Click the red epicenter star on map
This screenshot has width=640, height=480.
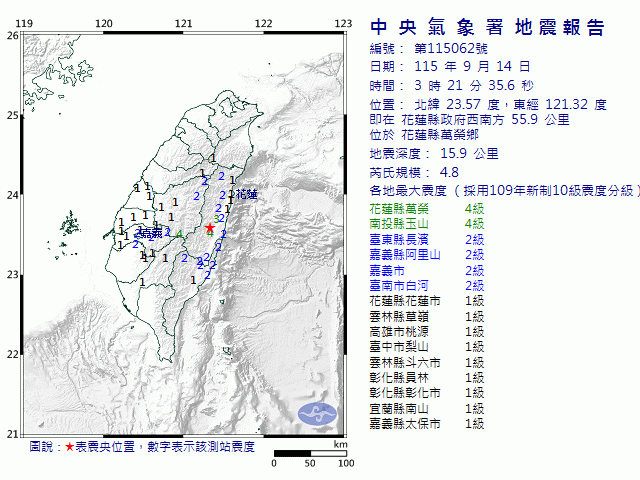209,228
